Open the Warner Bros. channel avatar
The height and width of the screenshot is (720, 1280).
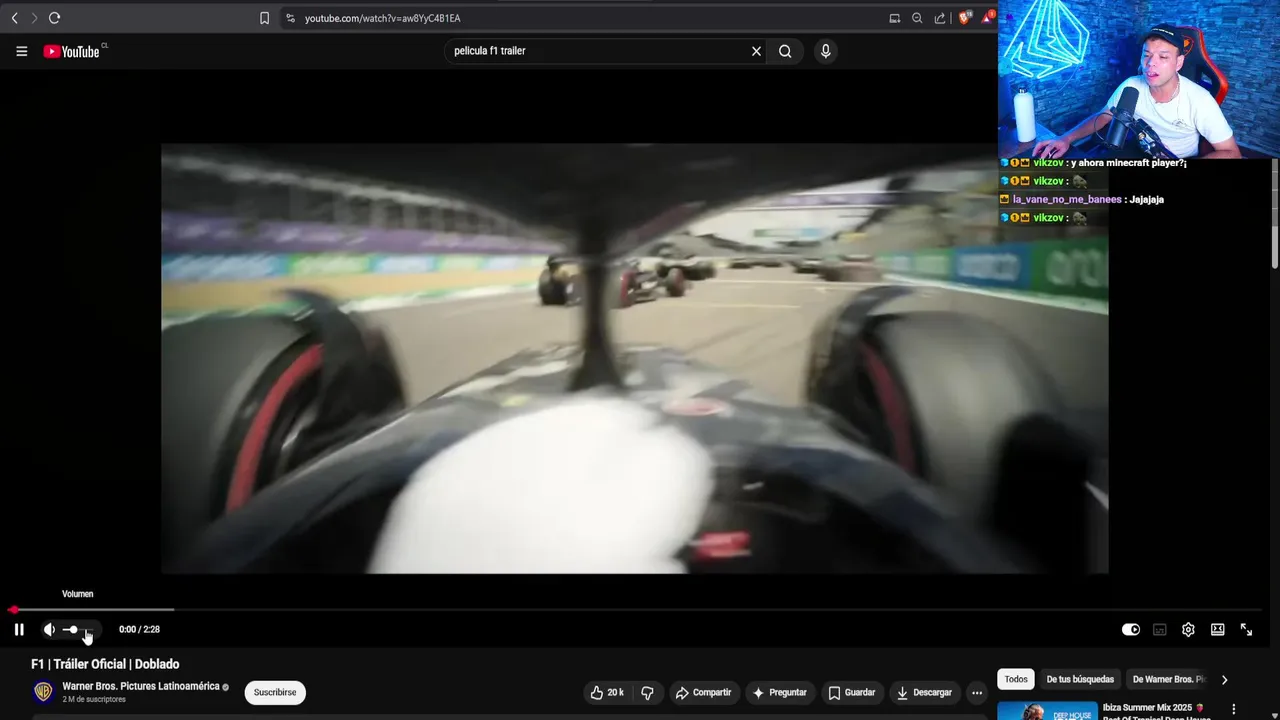coord(43,692)
